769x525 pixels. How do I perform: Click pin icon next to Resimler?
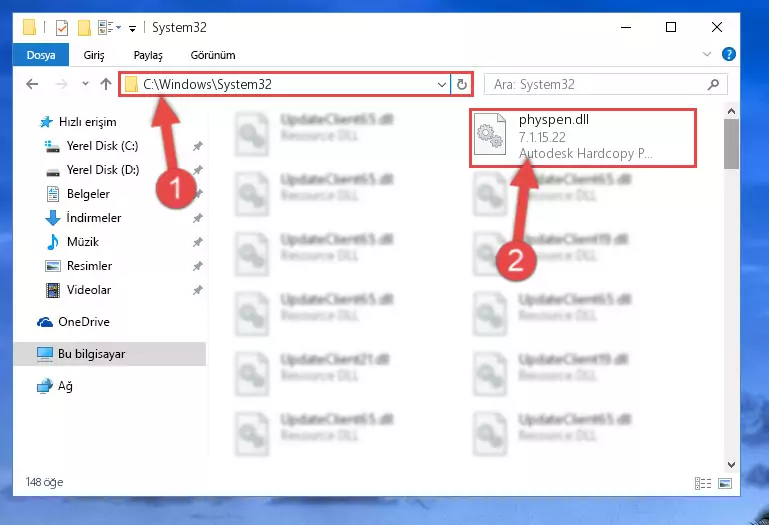click(197, 266)
